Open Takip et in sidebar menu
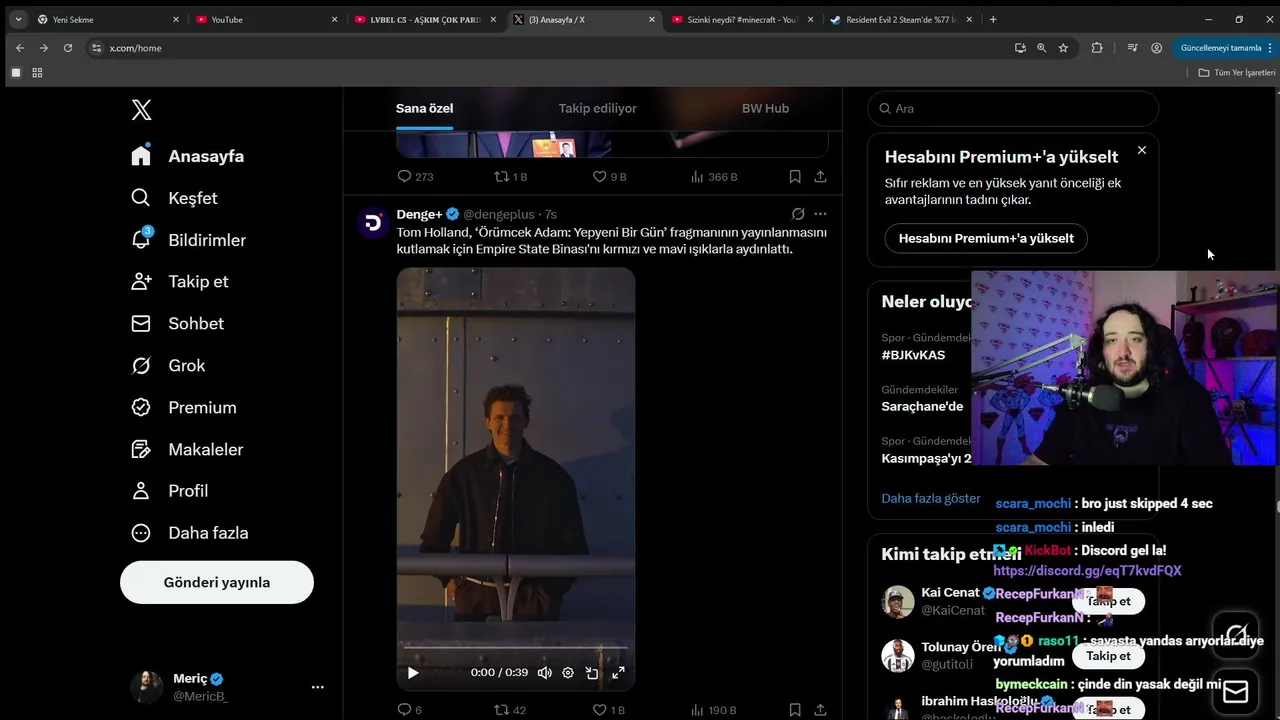 [179, 281]
